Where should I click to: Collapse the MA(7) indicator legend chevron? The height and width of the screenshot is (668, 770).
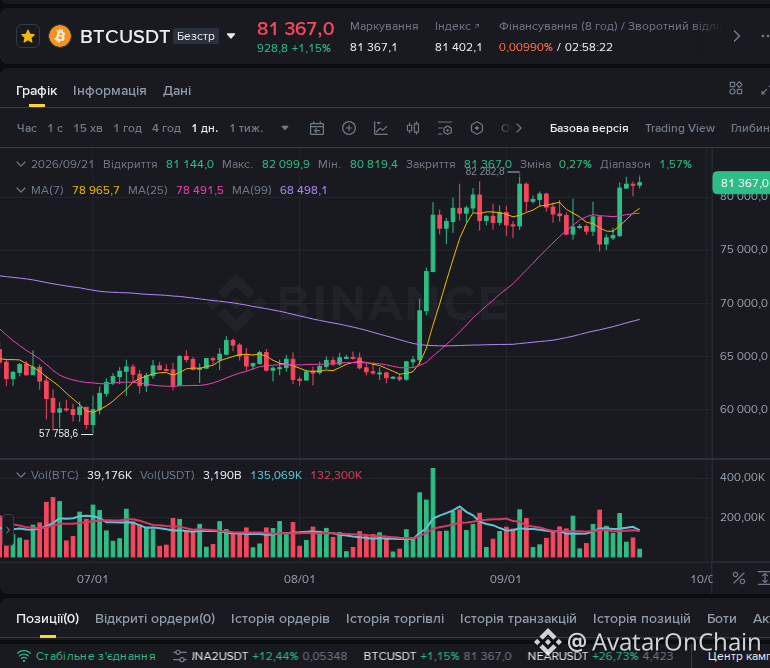(x=21, y=190)
